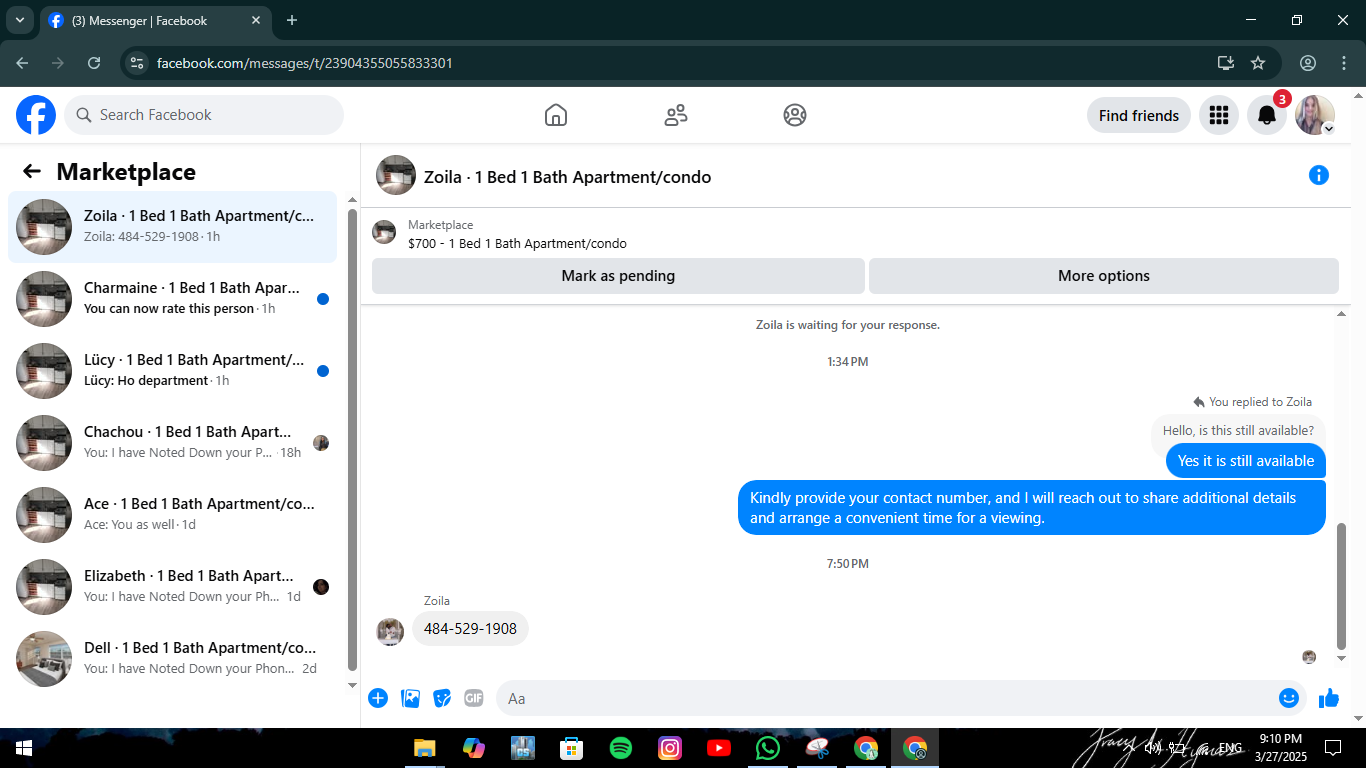This screenshot has height=768, width=1366.
Task: Choose a sticker
Action: tap(442, 698)
